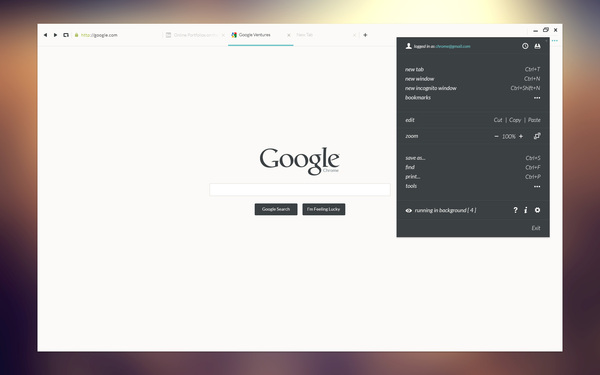This screenshot has width=600, height=375.
Task: Click the I'm Feeling Lucky button
Action: [x=324, y=209]
